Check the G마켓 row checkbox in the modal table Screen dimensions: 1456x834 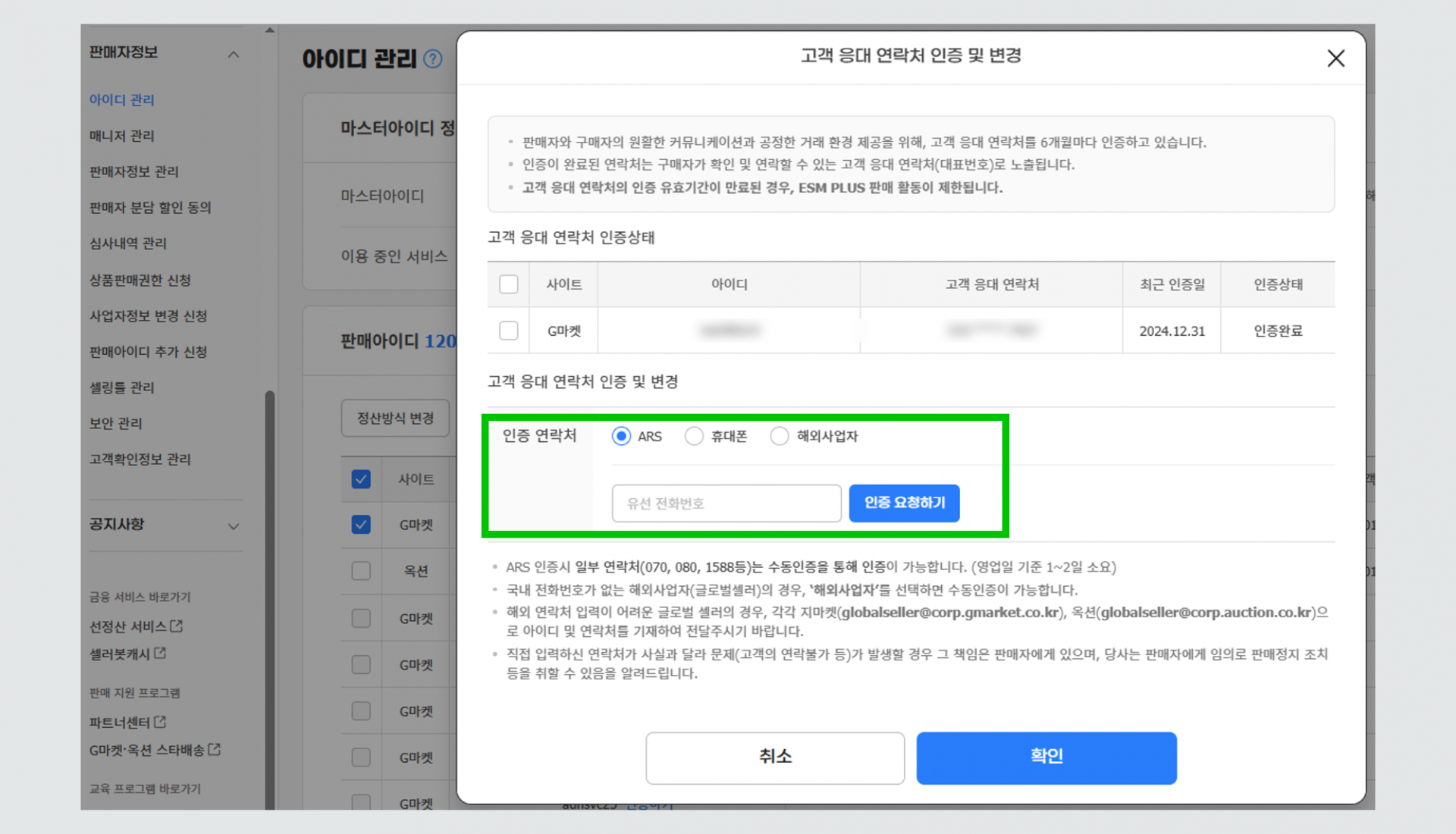(508, 330)
